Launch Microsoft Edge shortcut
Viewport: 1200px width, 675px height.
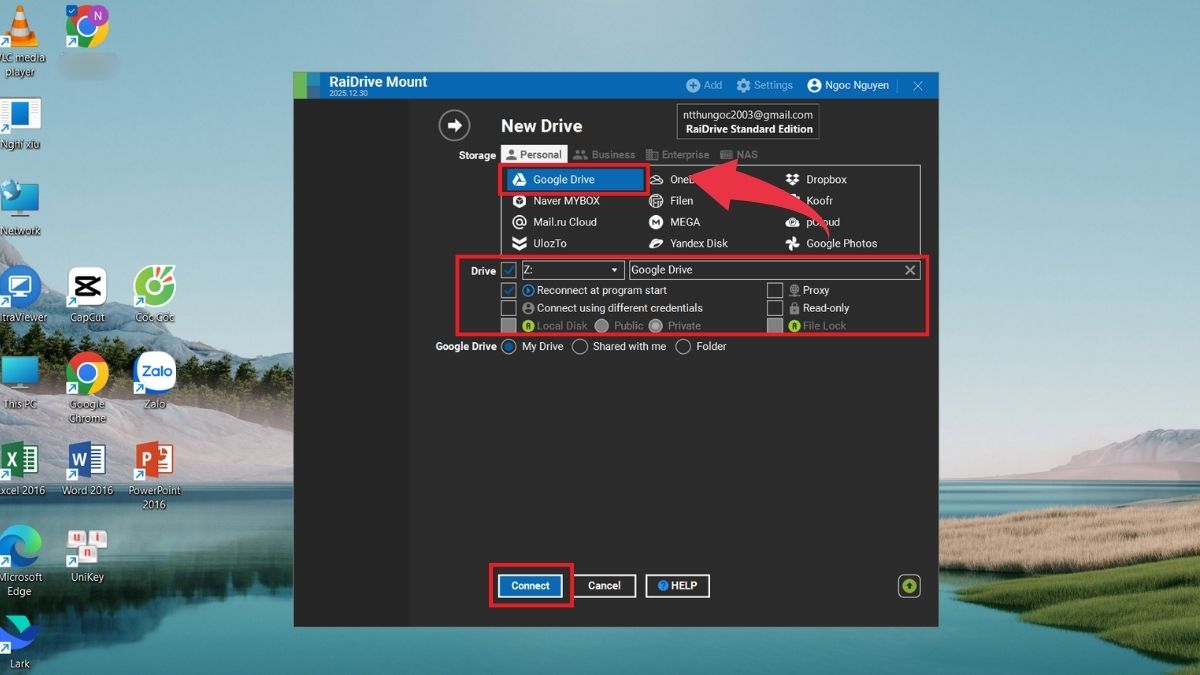(20, 561)
